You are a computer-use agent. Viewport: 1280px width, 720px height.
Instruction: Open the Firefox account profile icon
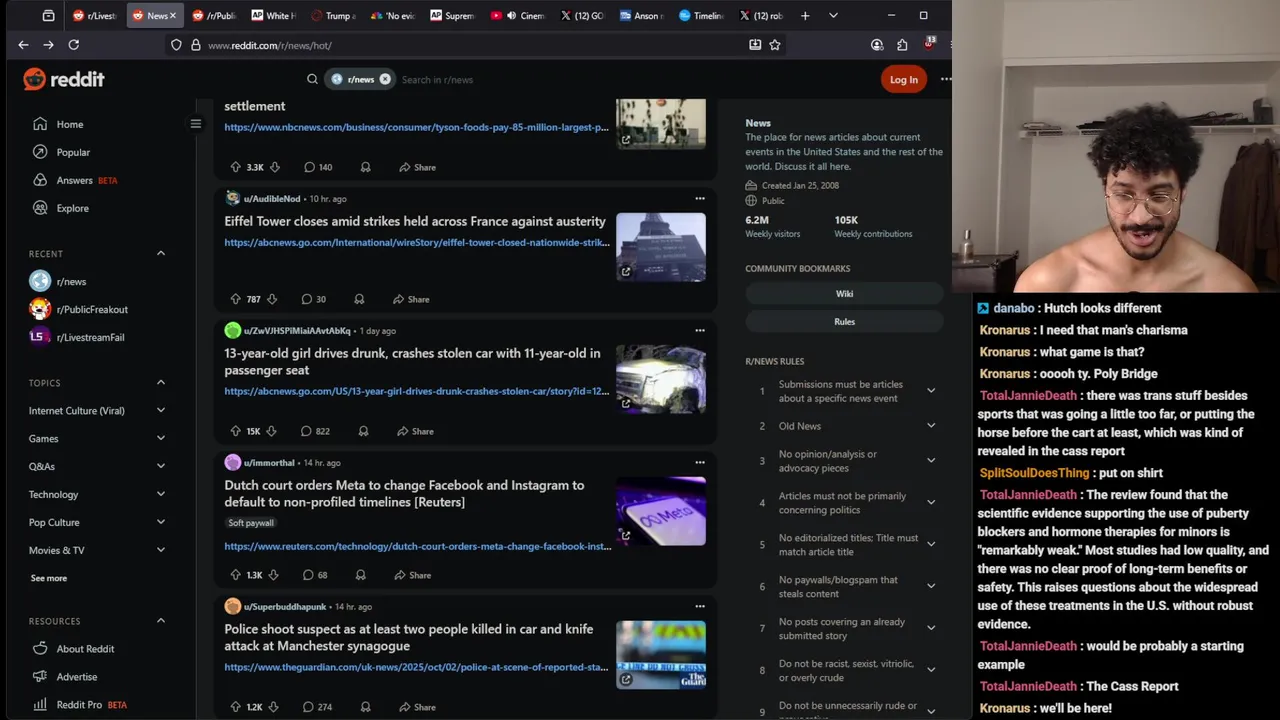pyautogui.click(x=877, y=45)
